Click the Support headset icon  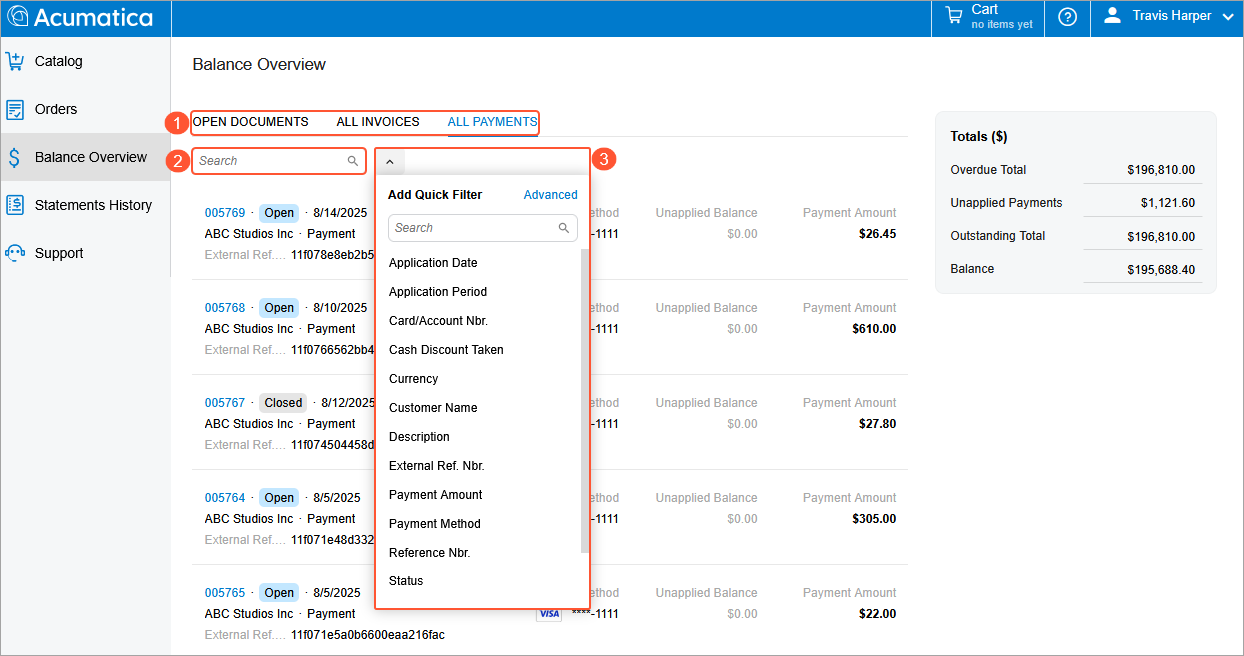[15, 253]
